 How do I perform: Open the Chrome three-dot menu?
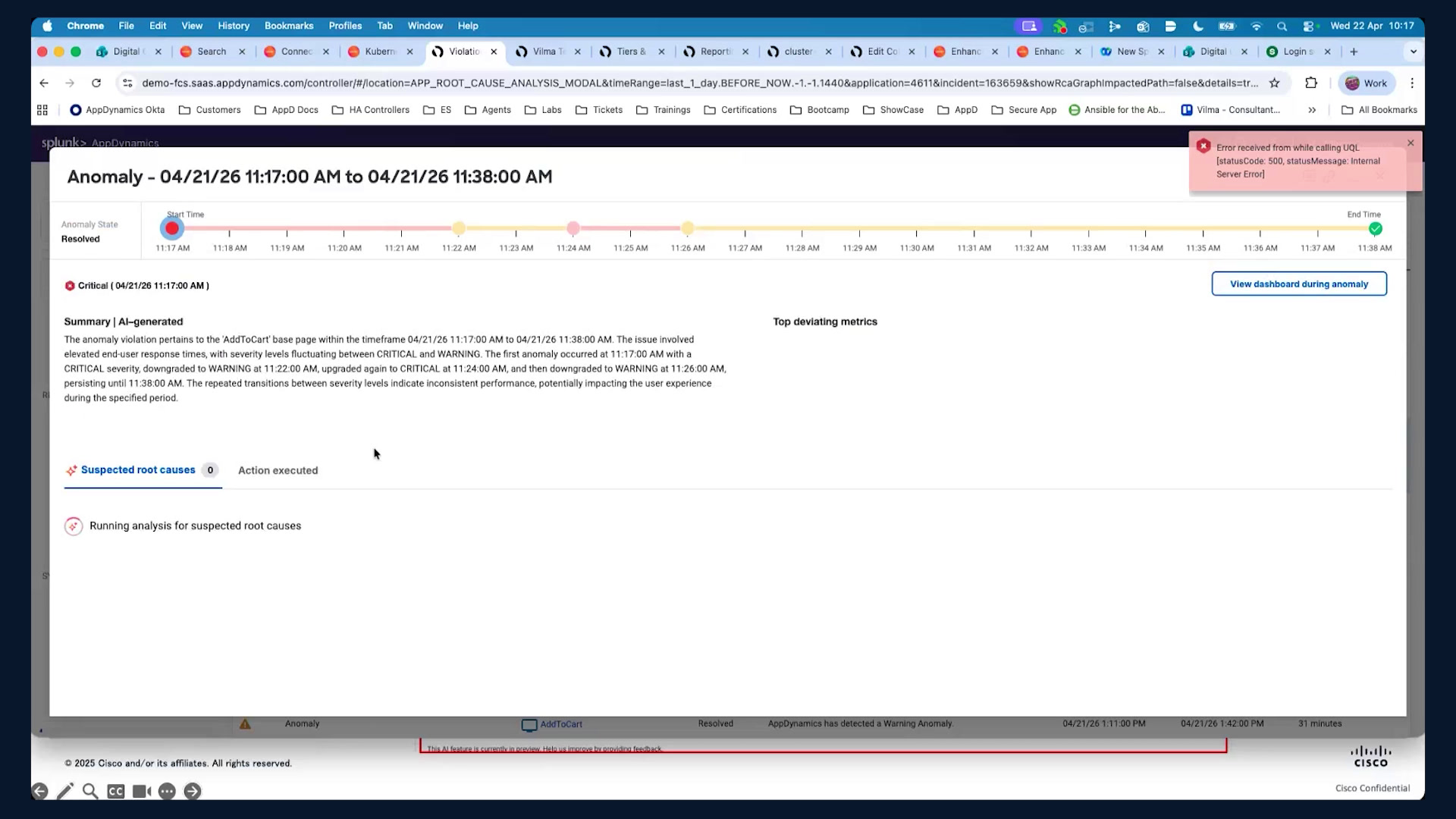point(1412,83)
